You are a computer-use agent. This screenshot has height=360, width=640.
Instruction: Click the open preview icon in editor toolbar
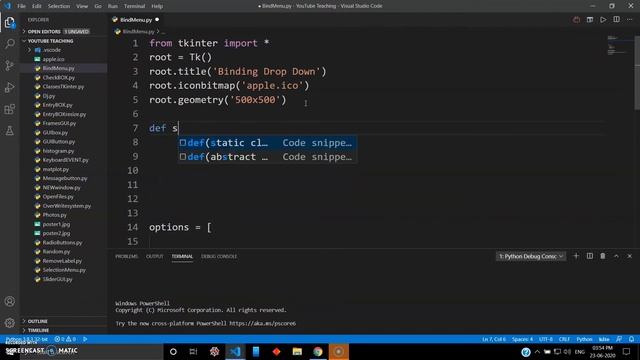pyautogui.click(x=590, y=20)
